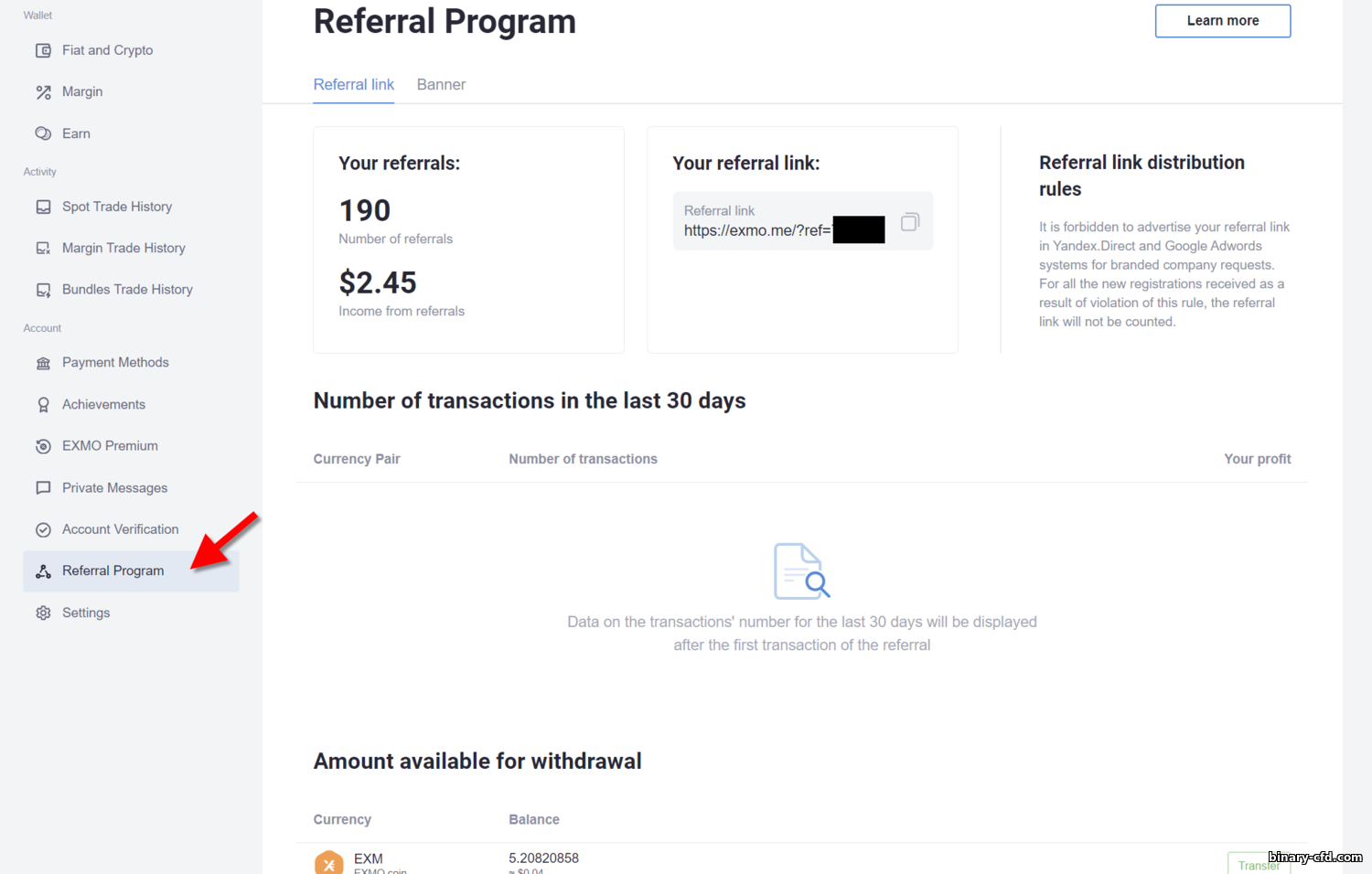Select Referral Program in sidebar

point(131,571)
